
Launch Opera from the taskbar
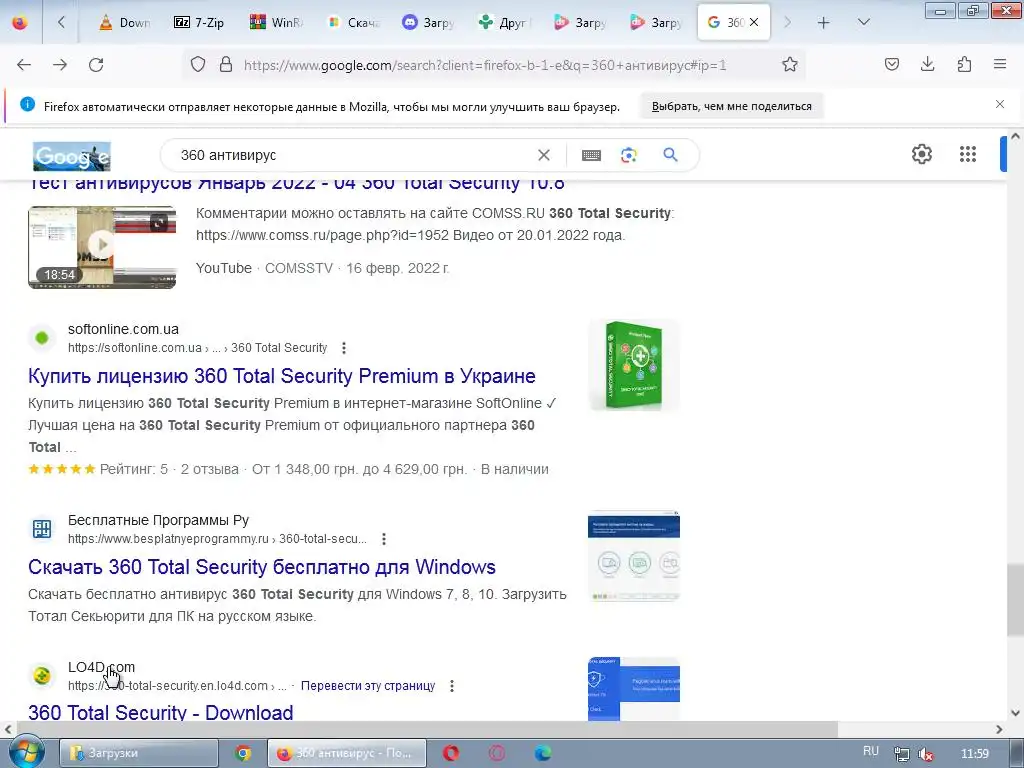451,753
